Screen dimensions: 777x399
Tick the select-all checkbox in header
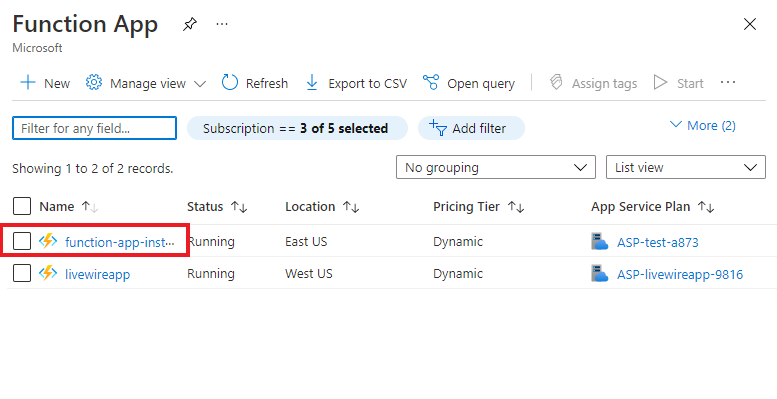coord(22,206)
